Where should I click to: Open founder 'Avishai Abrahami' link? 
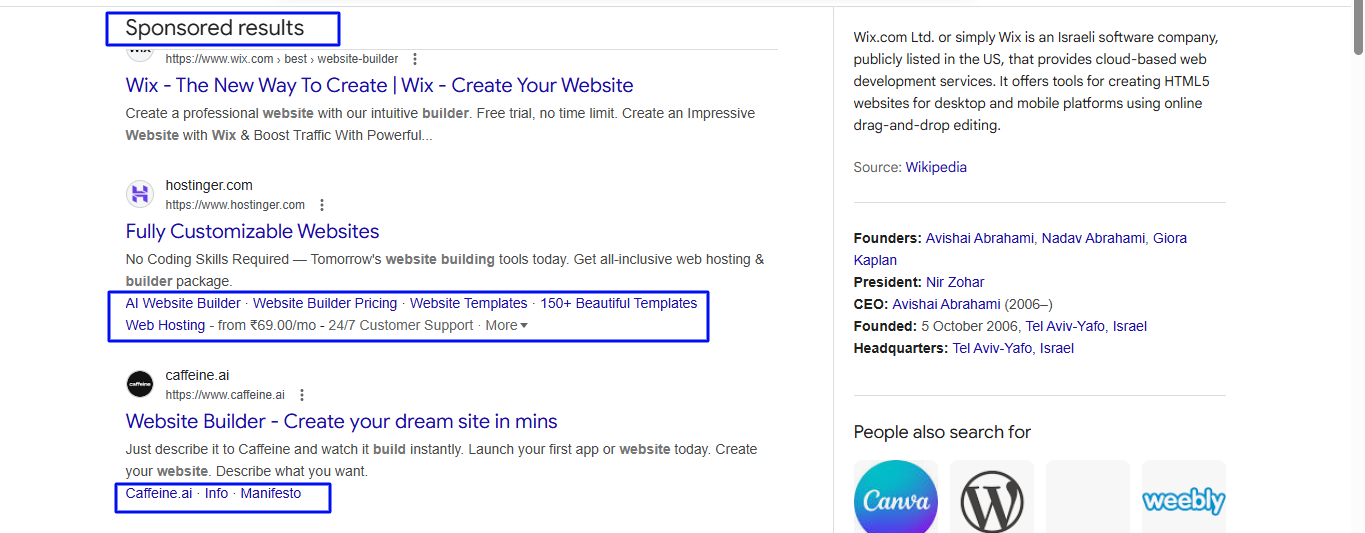point(980,238)
